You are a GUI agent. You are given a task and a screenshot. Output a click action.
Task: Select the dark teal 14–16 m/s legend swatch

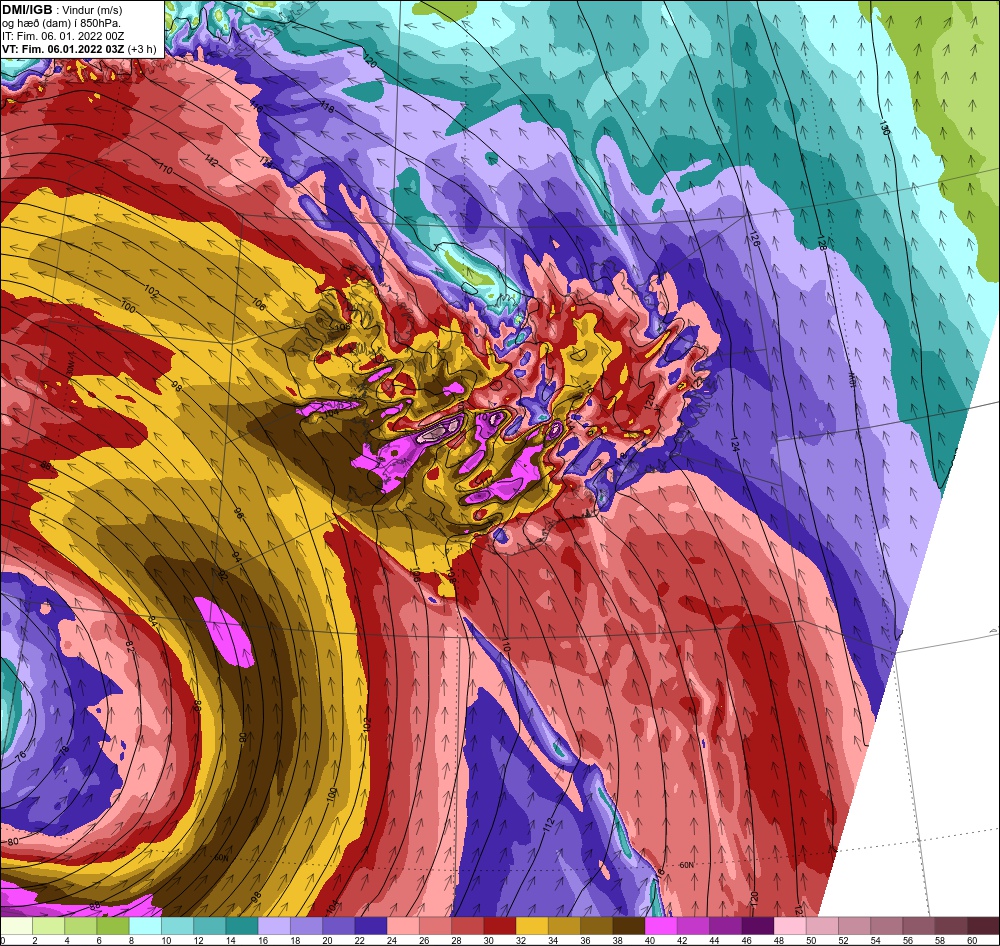coord(242,926)
